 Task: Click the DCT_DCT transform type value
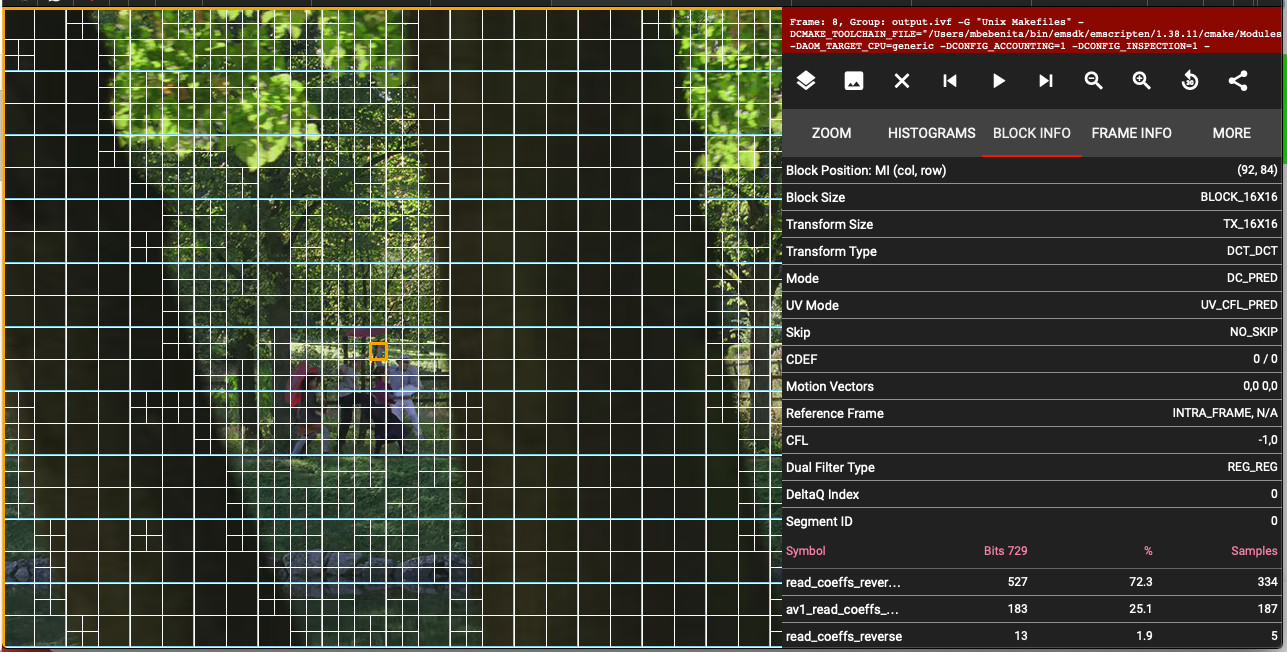point(1252,252)
